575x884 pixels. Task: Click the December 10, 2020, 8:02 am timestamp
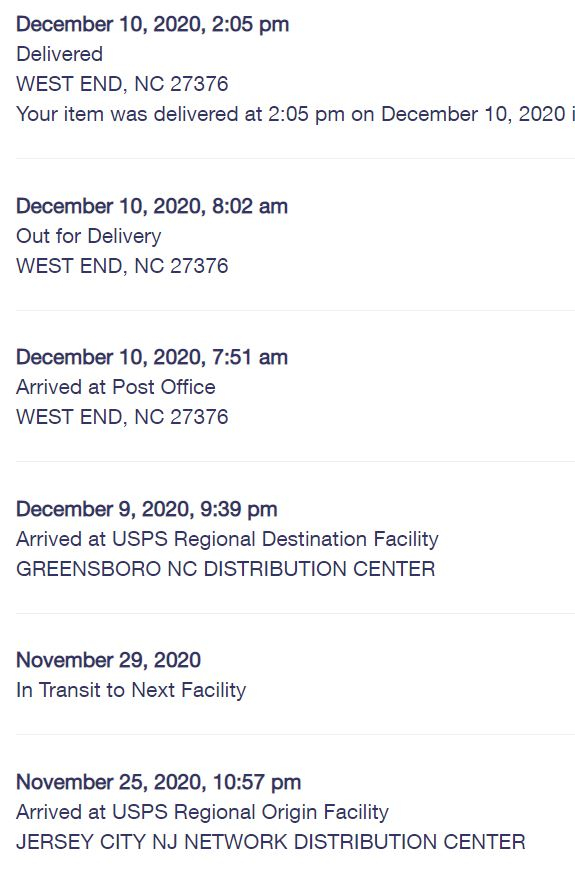point(152,206)
